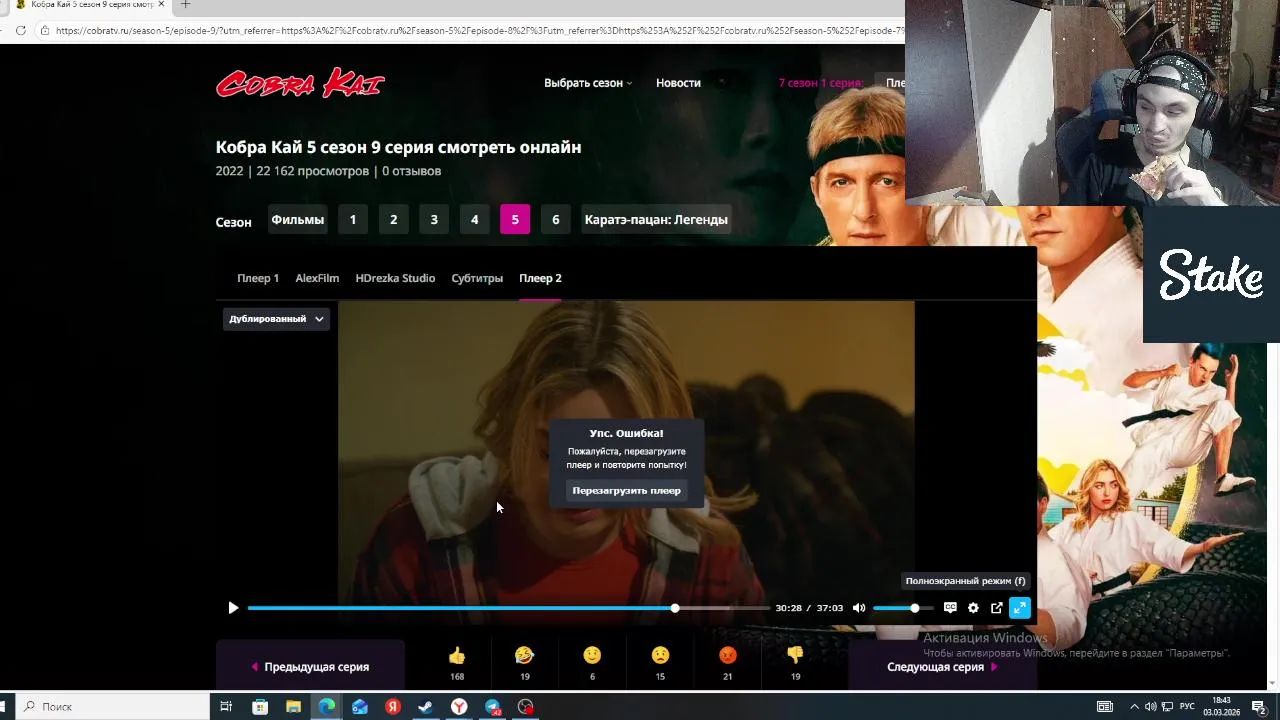
Task: Open the Выбрать сезон dropdown menu
Action: (588, 83)
